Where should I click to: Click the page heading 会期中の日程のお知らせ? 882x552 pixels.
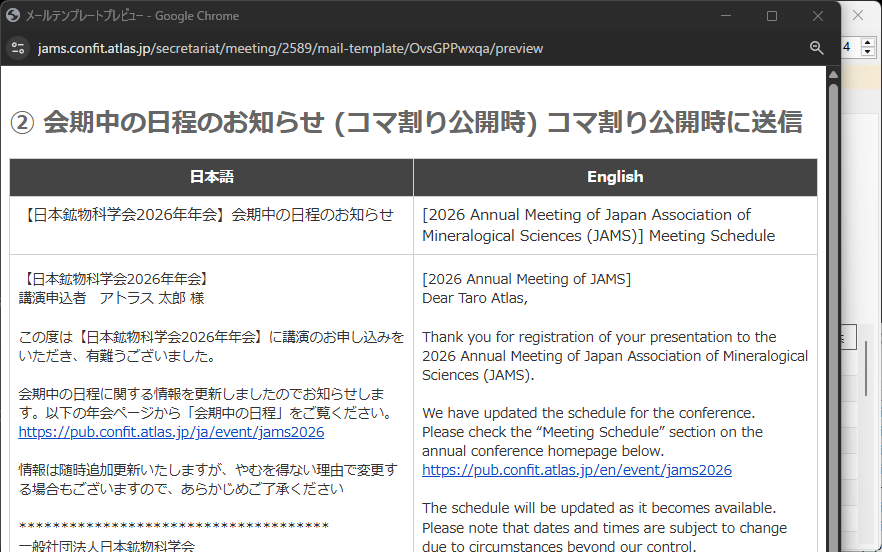click(406, 122)
